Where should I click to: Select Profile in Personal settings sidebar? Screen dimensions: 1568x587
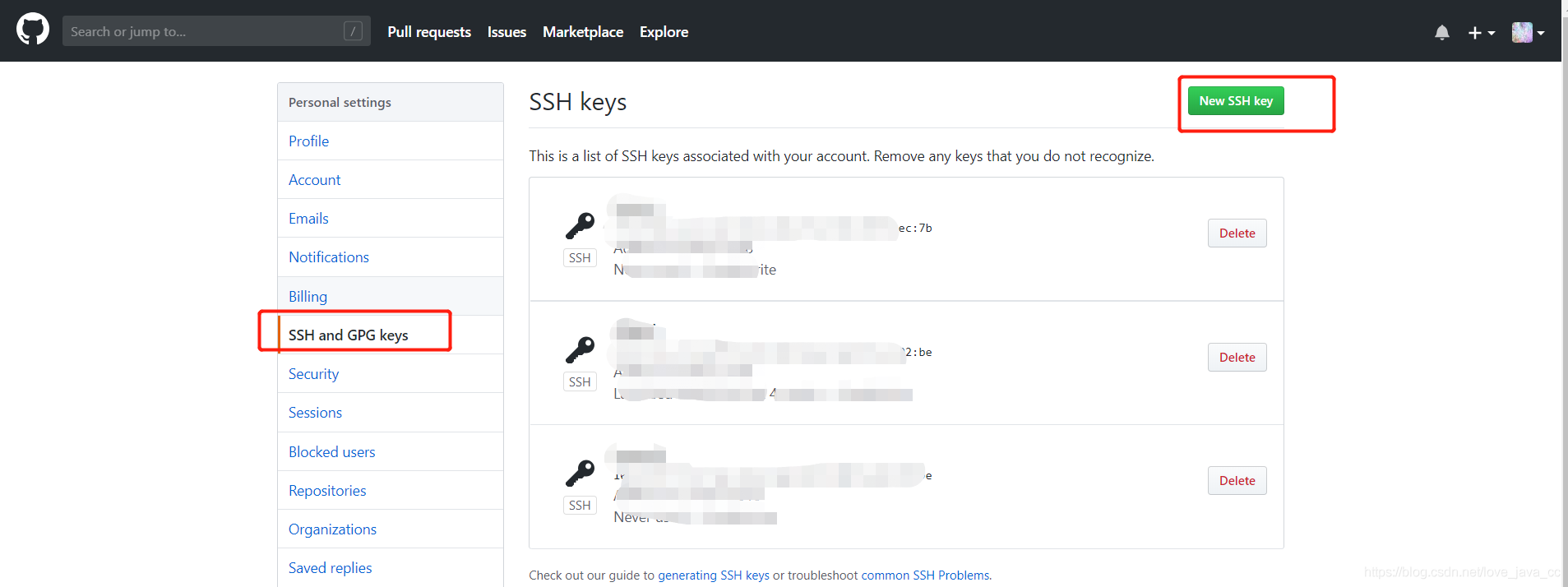pos(308,141)
